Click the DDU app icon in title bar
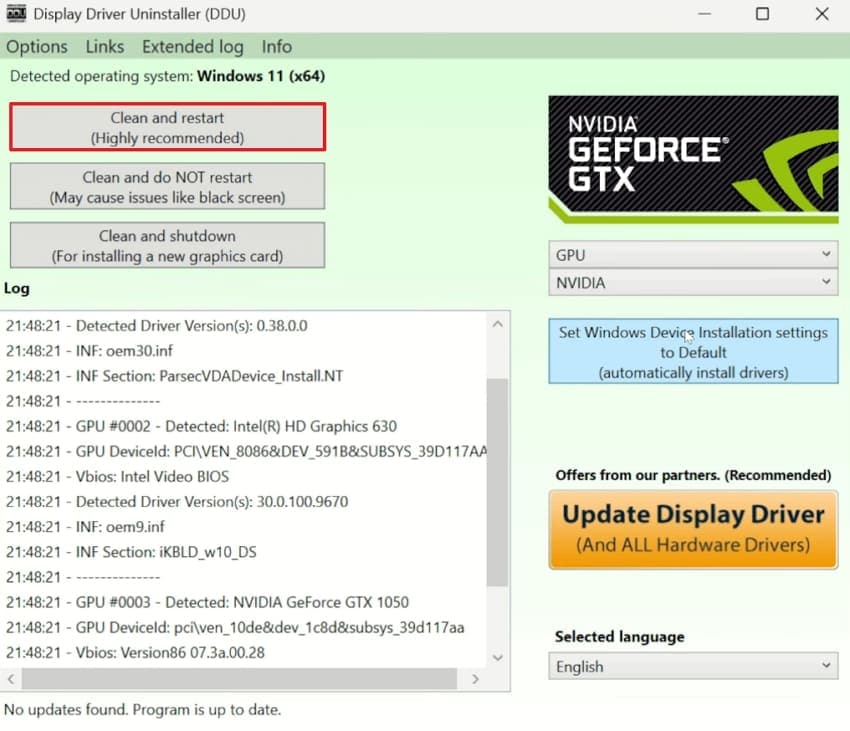 coord(16,13)
